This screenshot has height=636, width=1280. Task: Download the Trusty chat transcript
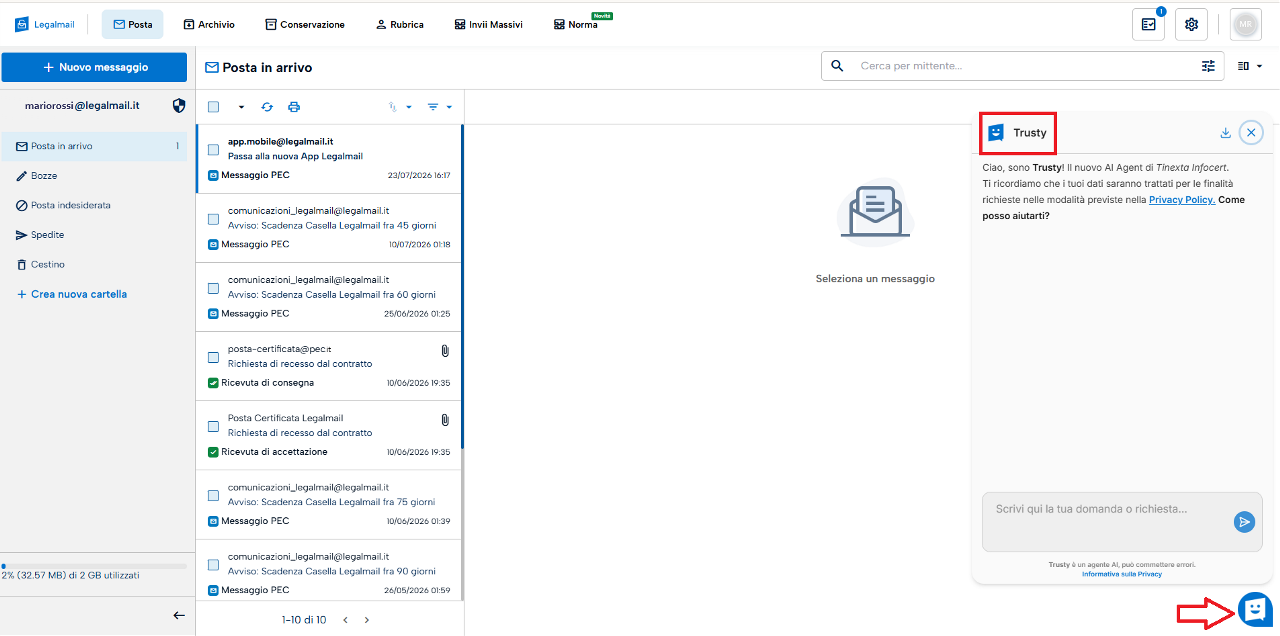(x=1225, y=132)
